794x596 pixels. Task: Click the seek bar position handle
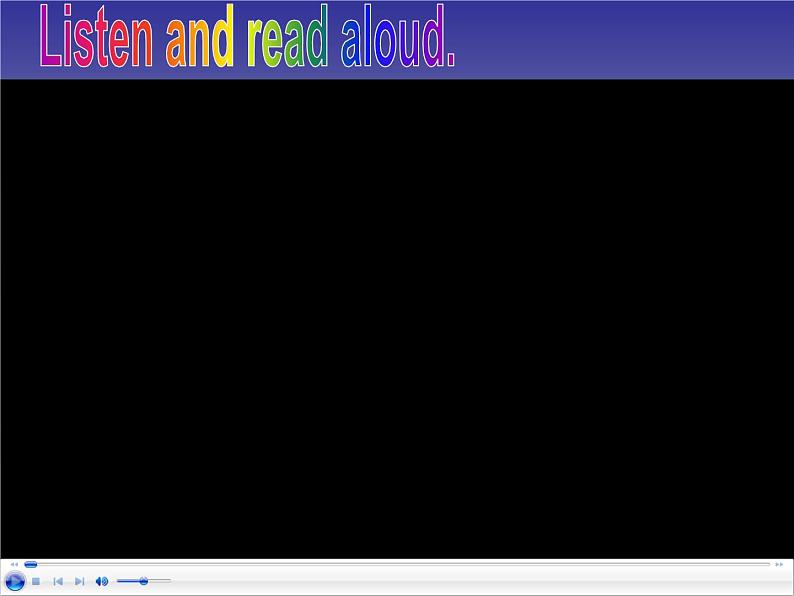click(30, 564)
